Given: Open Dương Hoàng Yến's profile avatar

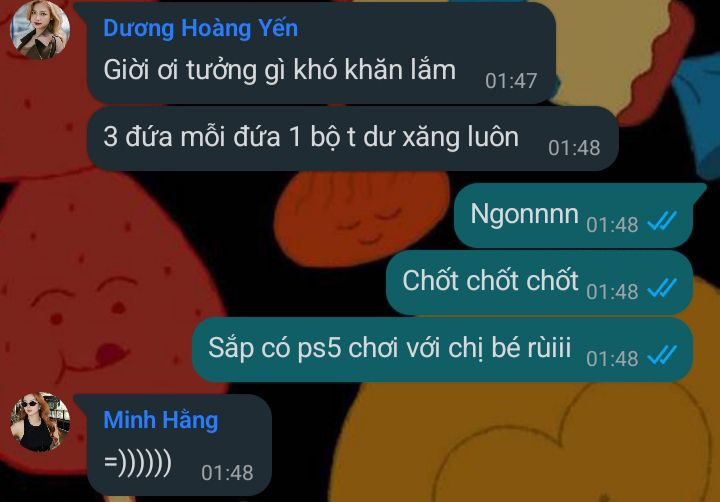Looking at the screenshot, I should pos(40,30).
